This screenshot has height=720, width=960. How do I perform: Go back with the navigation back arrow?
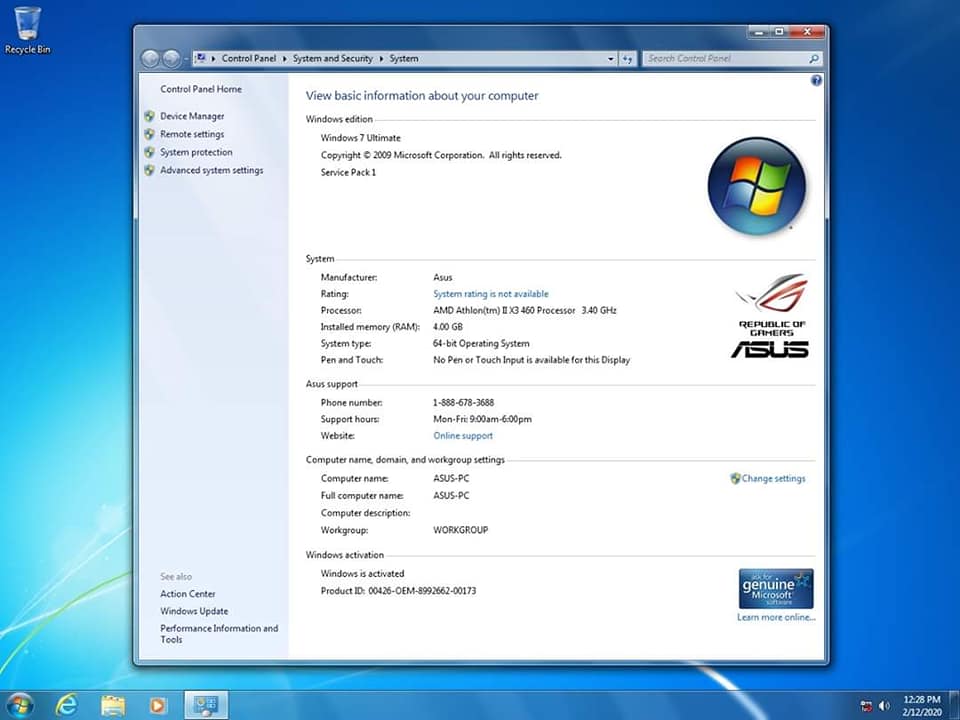click(x=150, y=59)
